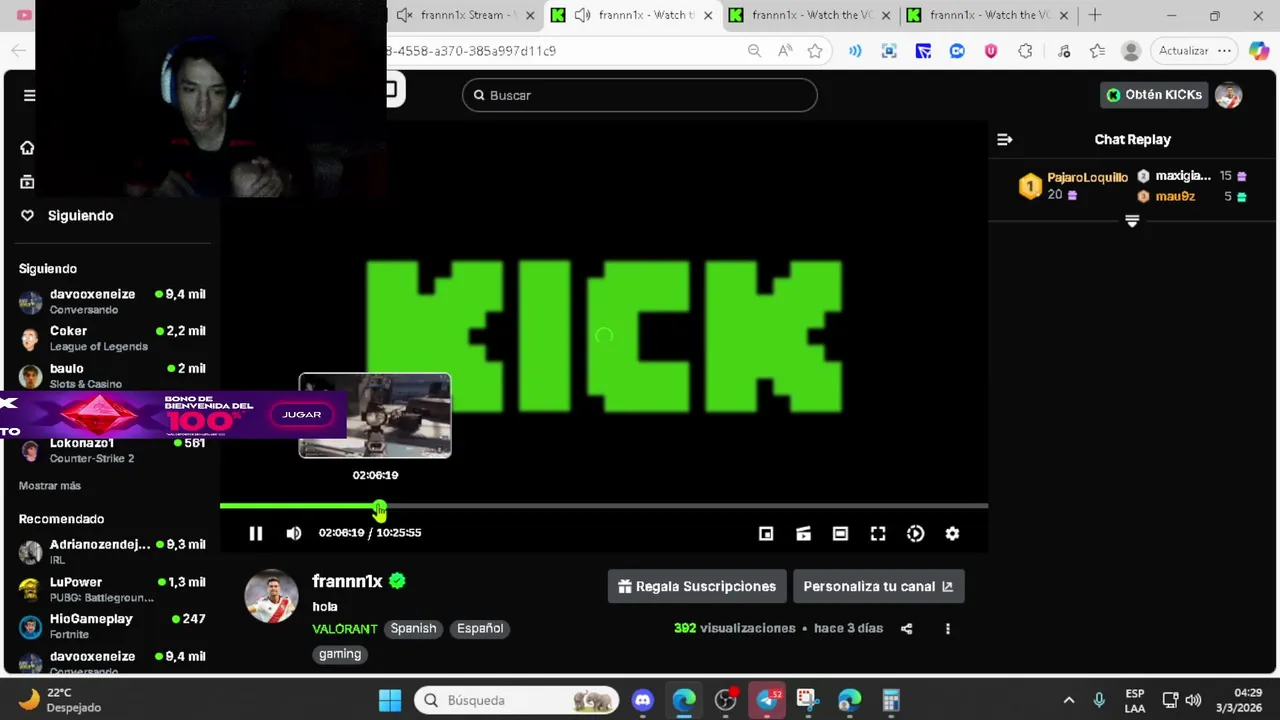Image resolution: width=1280 pixels, height=720 pixels.
Task: Open player settings gear
Action: point(952,534)
